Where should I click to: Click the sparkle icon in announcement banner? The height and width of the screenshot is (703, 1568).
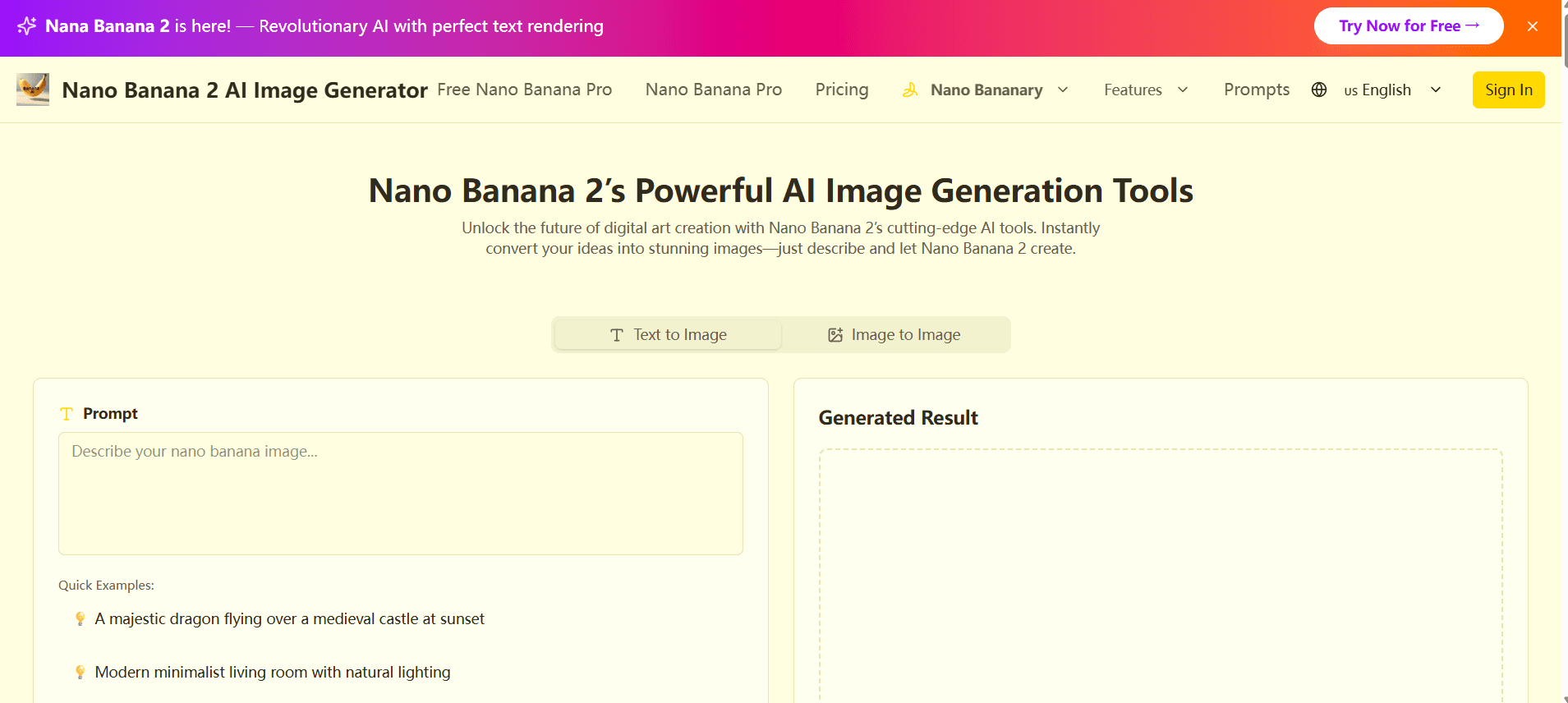coord(26,26)
